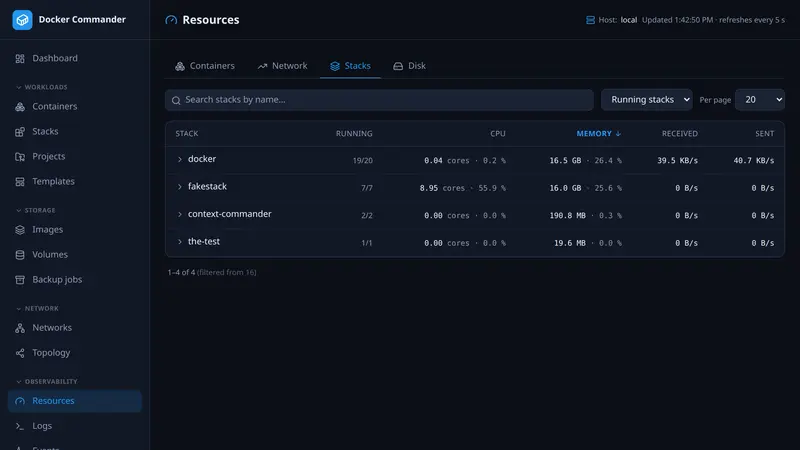Click the Memory sort arrow

click(x=618, y=134)
